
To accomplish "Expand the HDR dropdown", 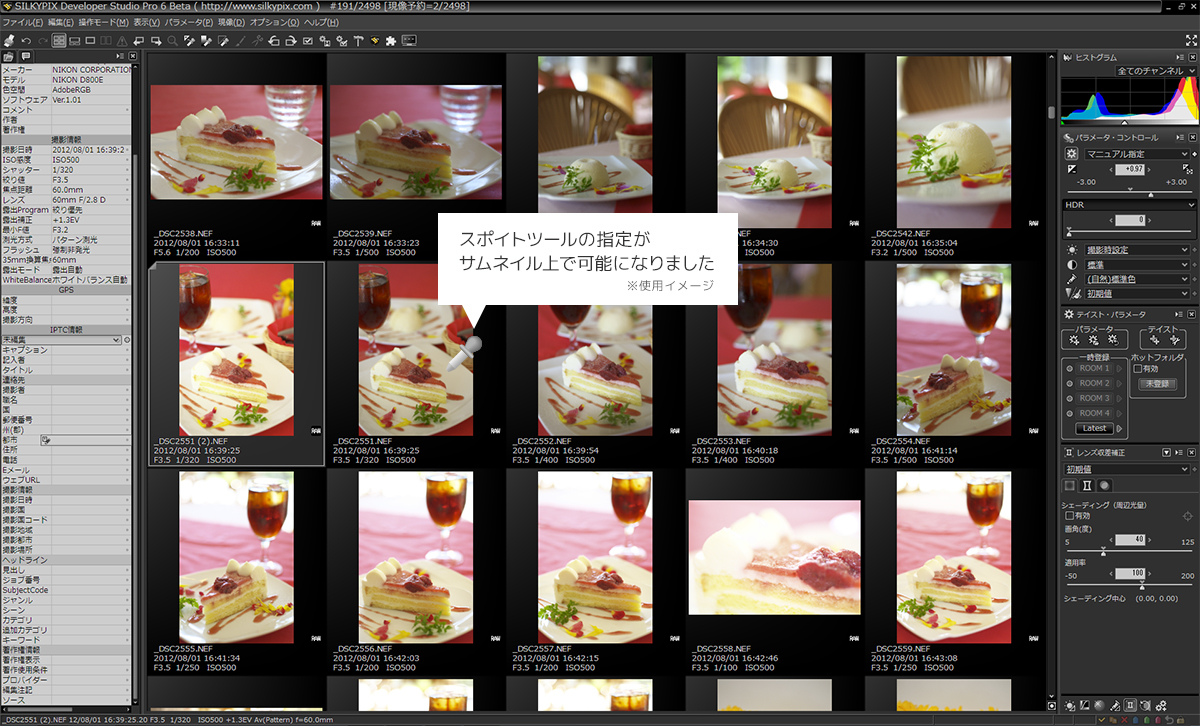I will coord(1129,205).
